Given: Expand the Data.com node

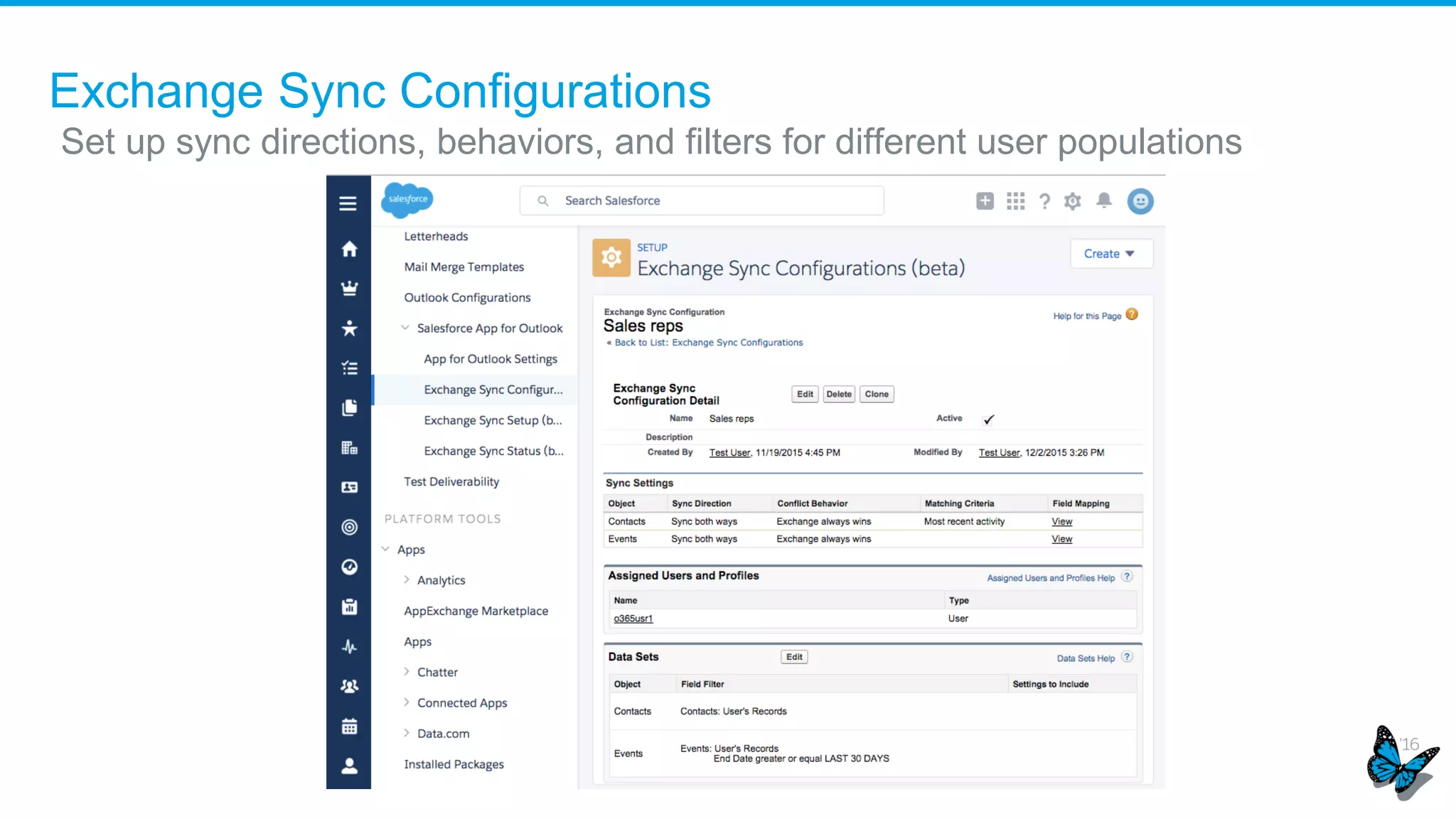Looking at the screenshot, I should coord(406,732).
